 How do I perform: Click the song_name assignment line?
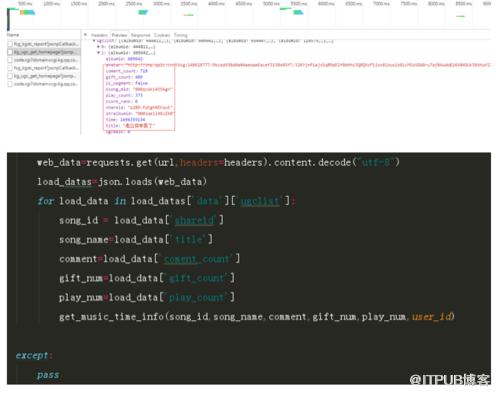point(136,240)
